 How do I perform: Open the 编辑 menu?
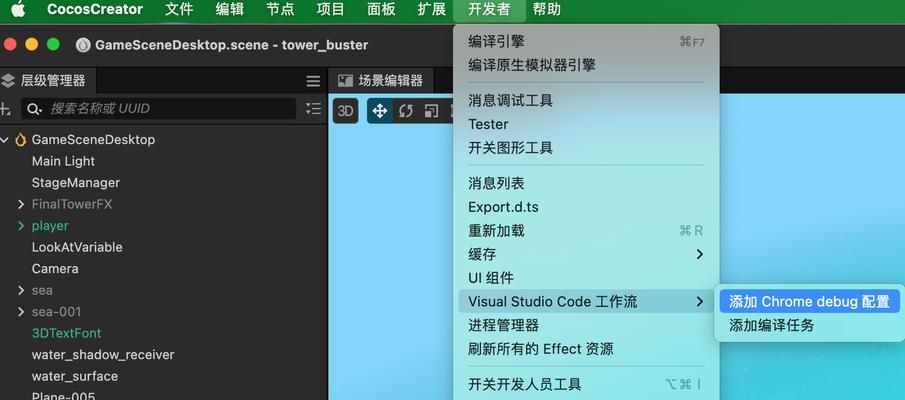[x=230, y=9]
